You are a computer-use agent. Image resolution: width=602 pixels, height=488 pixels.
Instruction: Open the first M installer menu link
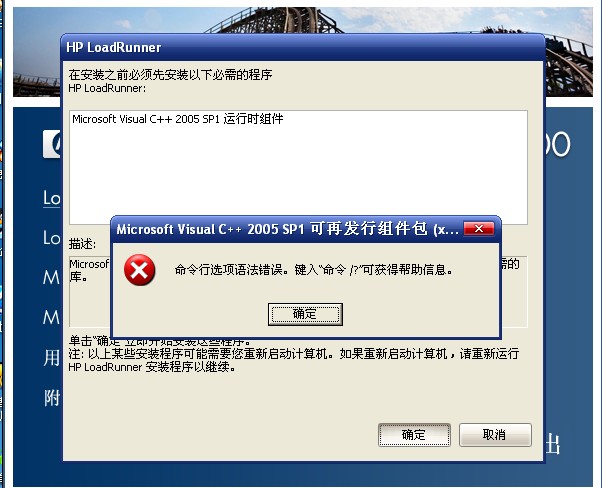51,277
